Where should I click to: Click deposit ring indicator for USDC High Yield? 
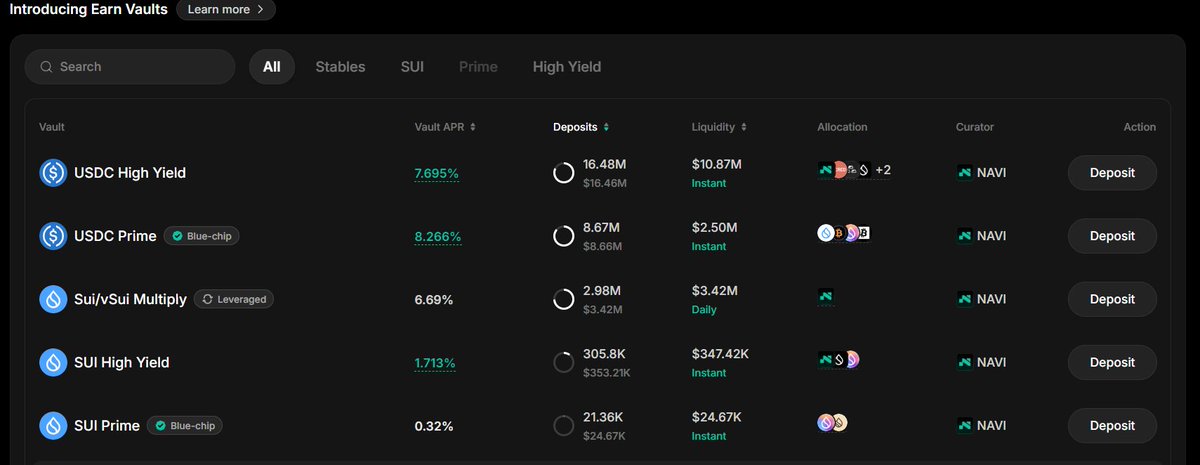(563, 173)
